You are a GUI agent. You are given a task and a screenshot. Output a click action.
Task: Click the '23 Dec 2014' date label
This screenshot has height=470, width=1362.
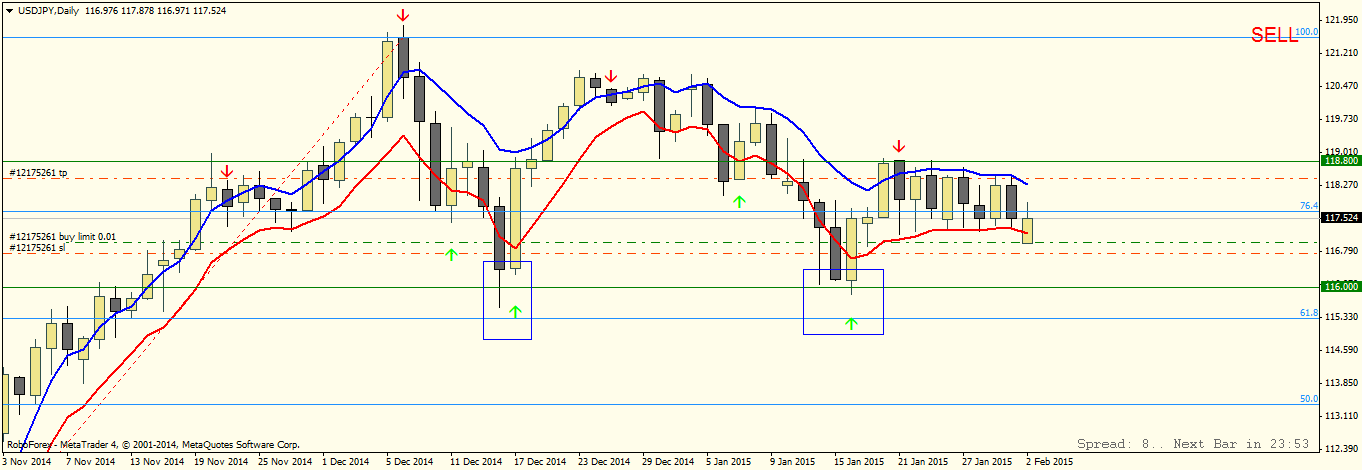604,462
